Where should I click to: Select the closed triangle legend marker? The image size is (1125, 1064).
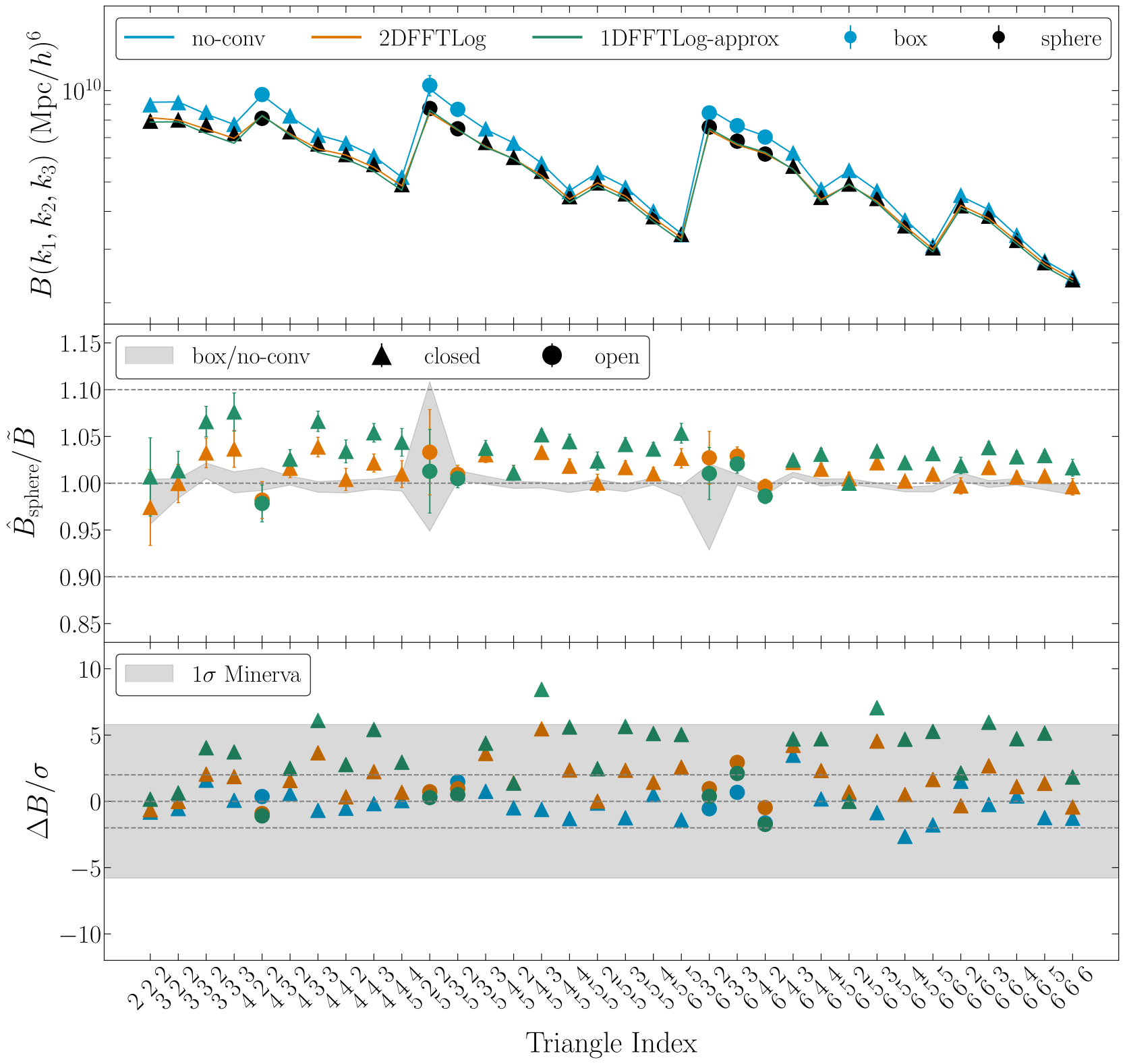point(382,356)
